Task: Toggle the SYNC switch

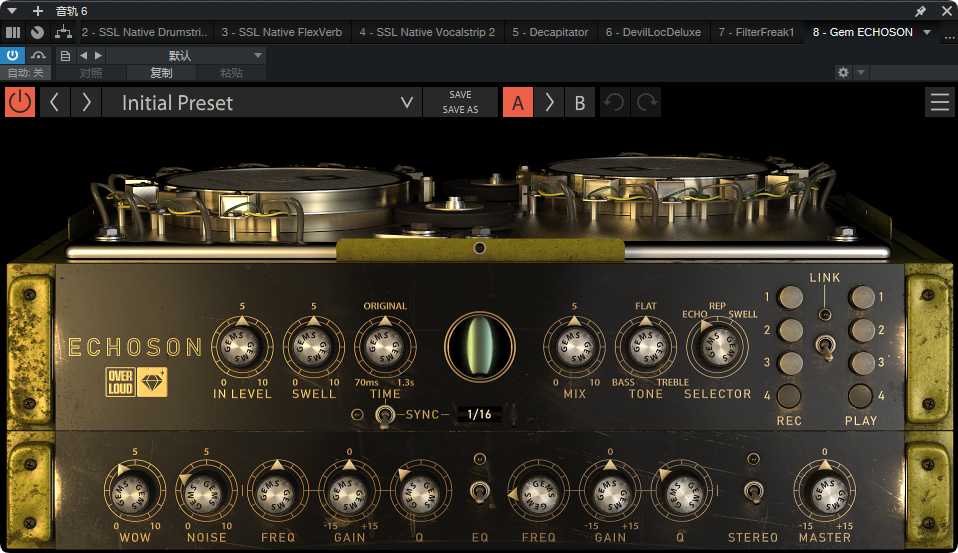Action: (x=384, y=414)
